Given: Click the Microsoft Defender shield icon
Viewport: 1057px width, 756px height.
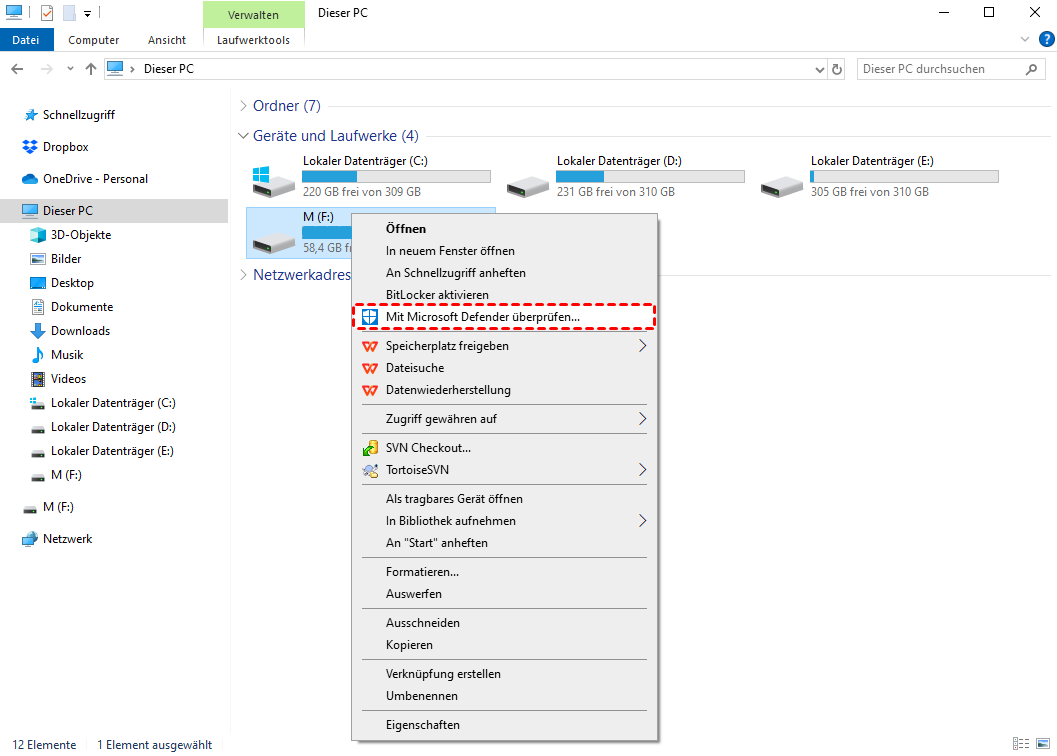Looking at the screenshot, I should point(370,317).
